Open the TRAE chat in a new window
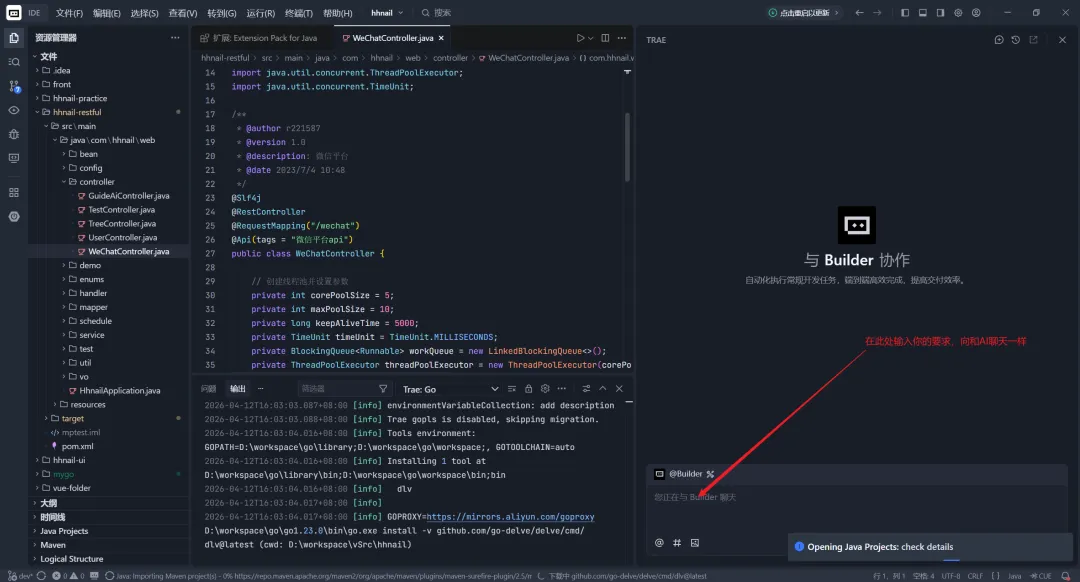Screen dimensions: 1080x582 pos(1033,40)
